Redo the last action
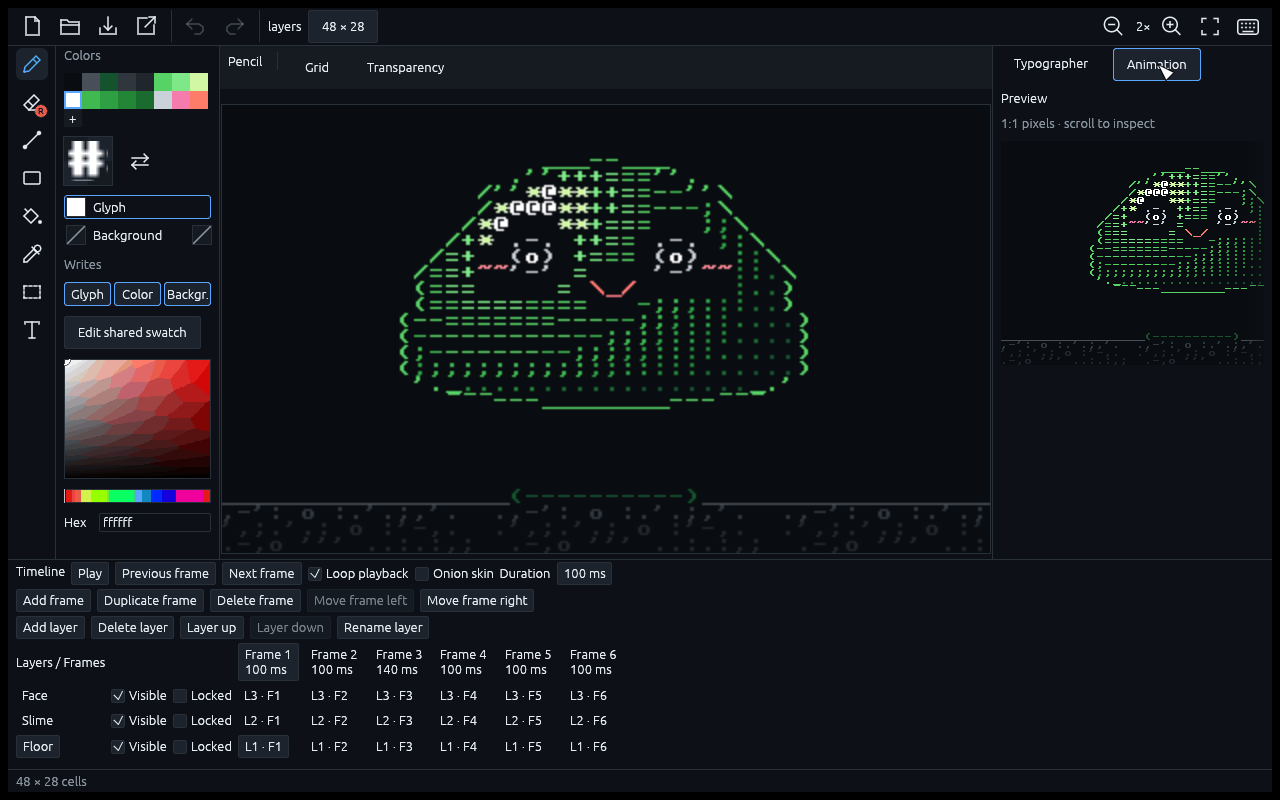 [x=235, y=26]
